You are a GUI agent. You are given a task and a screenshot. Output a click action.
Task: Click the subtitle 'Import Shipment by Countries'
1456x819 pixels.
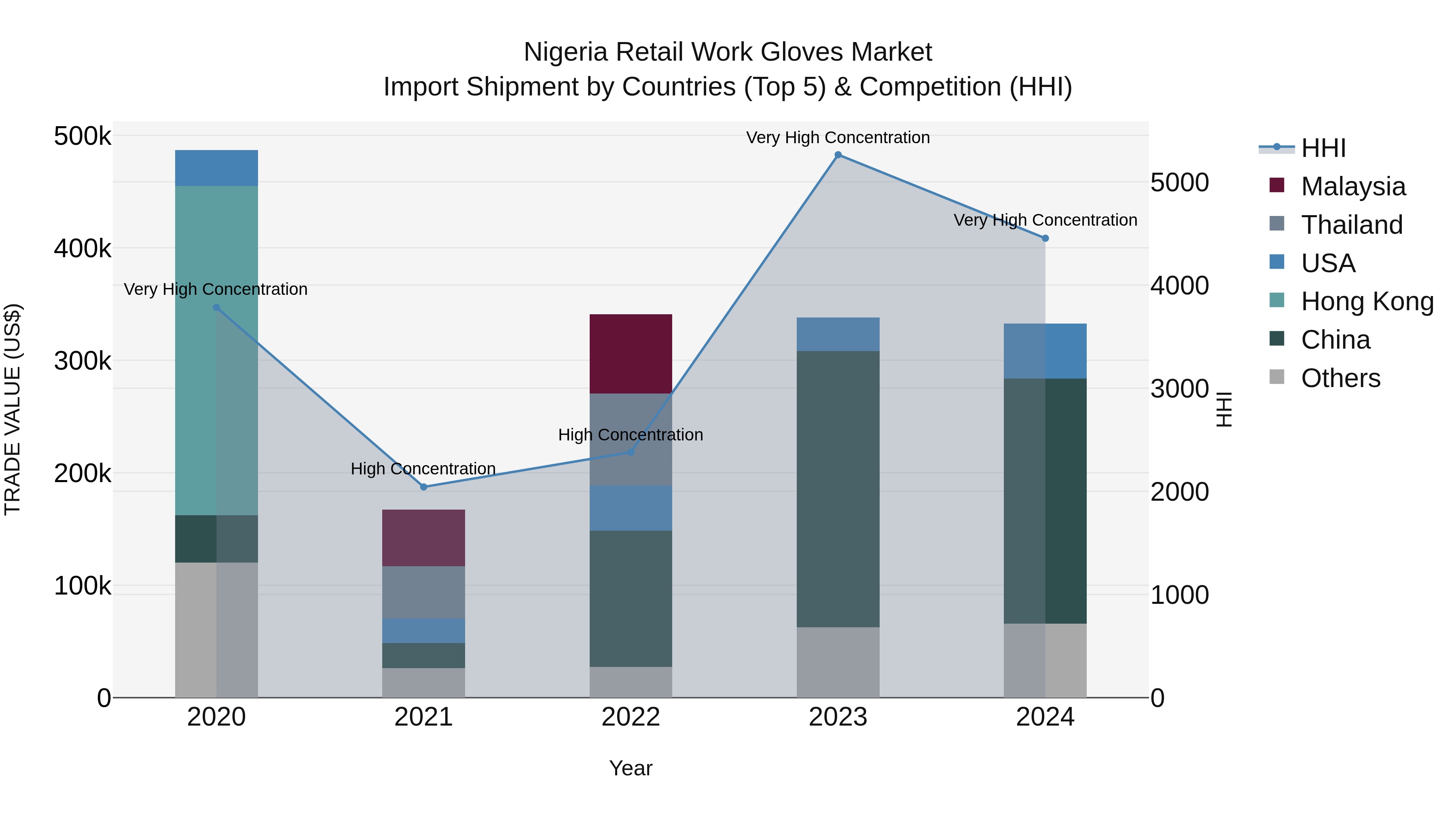point(560,87)
